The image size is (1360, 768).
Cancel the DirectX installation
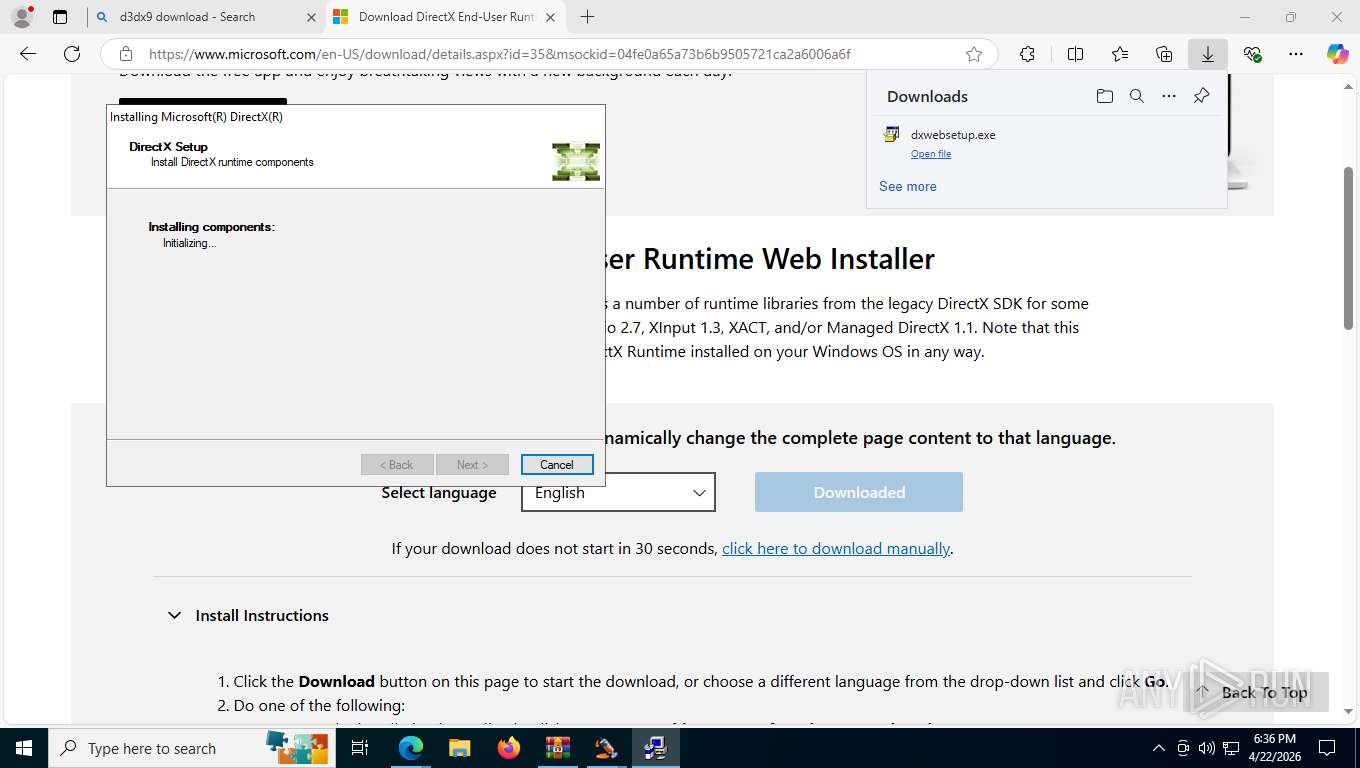[557, 464]
